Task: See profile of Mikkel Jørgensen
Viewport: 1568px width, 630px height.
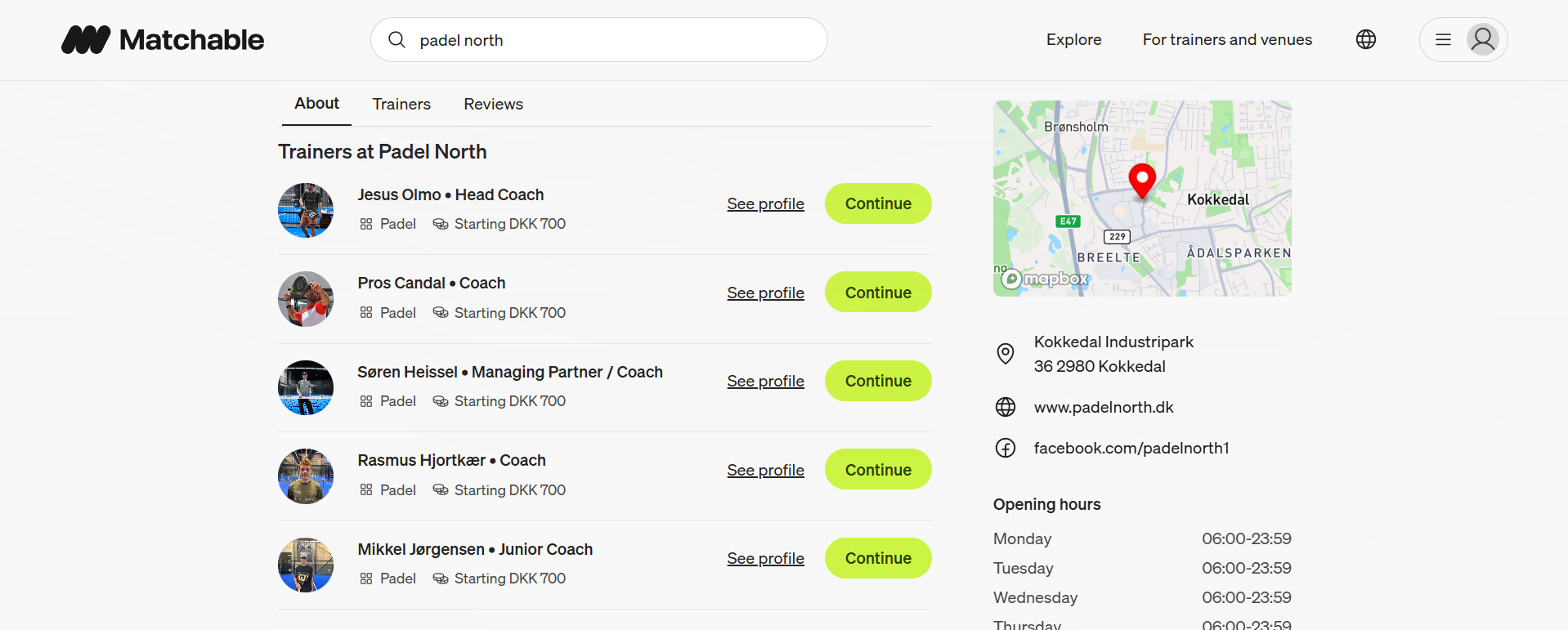Action: [x=765, y=558]
